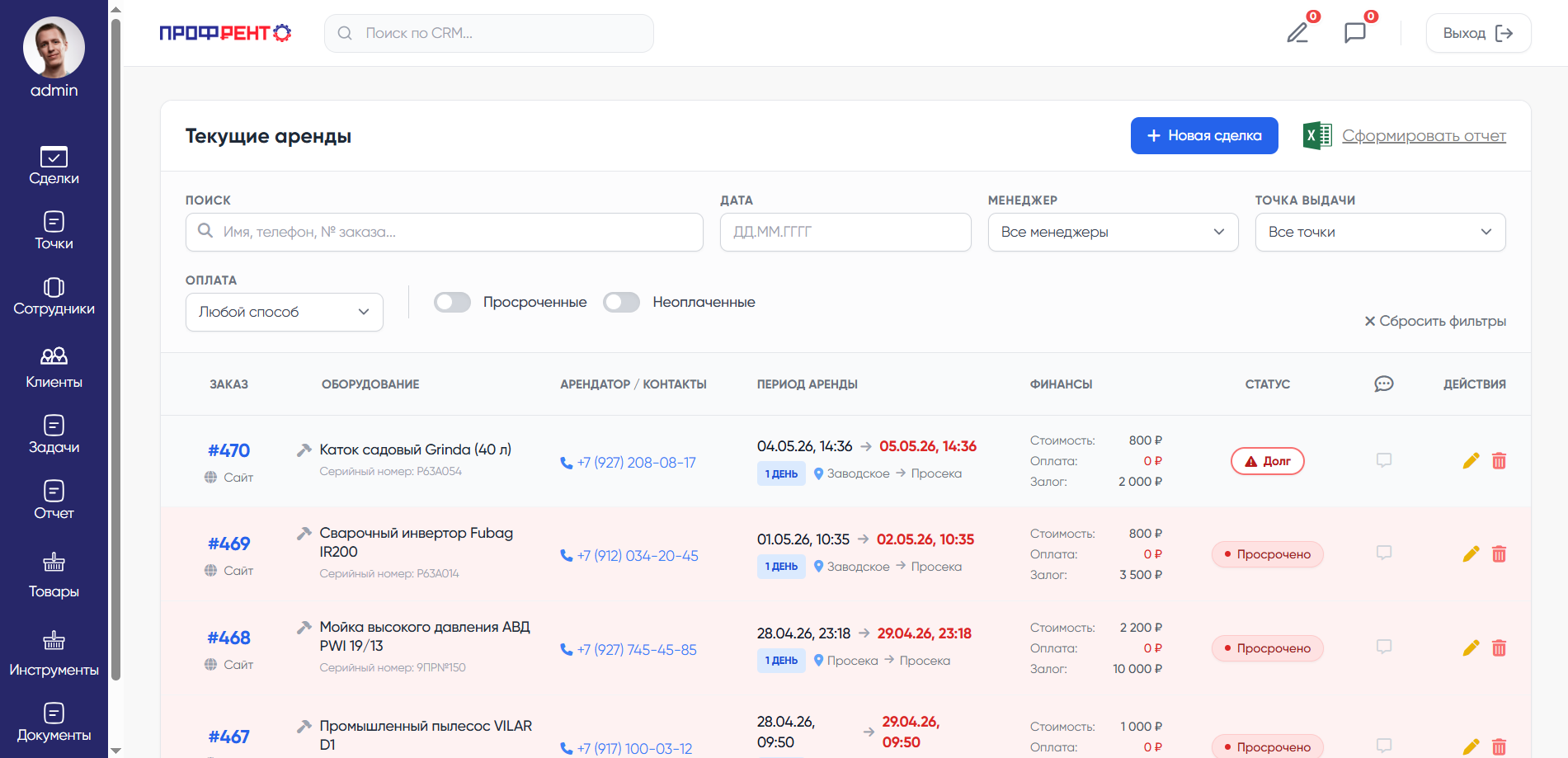Click the Excel report icon
This screenshot has width=1568, height=758.
tap(1317, 135)
